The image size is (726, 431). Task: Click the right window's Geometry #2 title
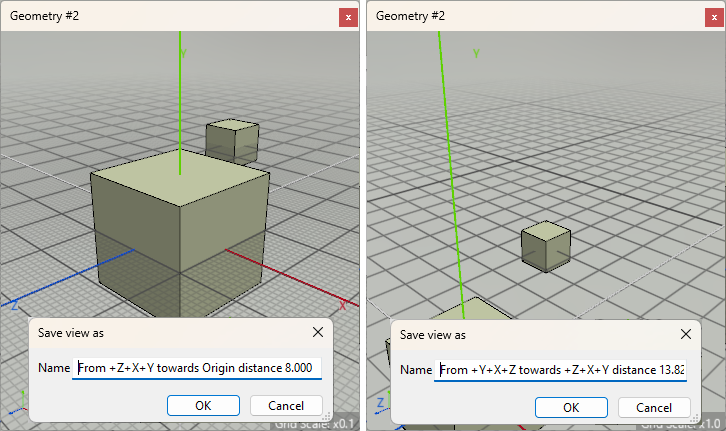coord(410,16)
